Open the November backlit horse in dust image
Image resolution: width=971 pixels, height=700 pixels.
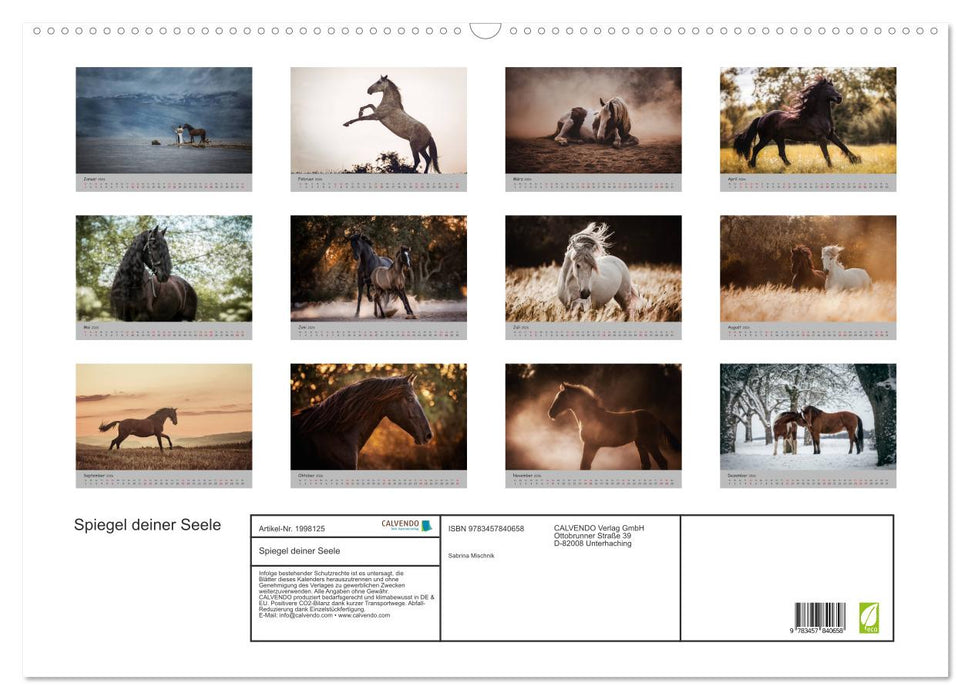point(593,417)
